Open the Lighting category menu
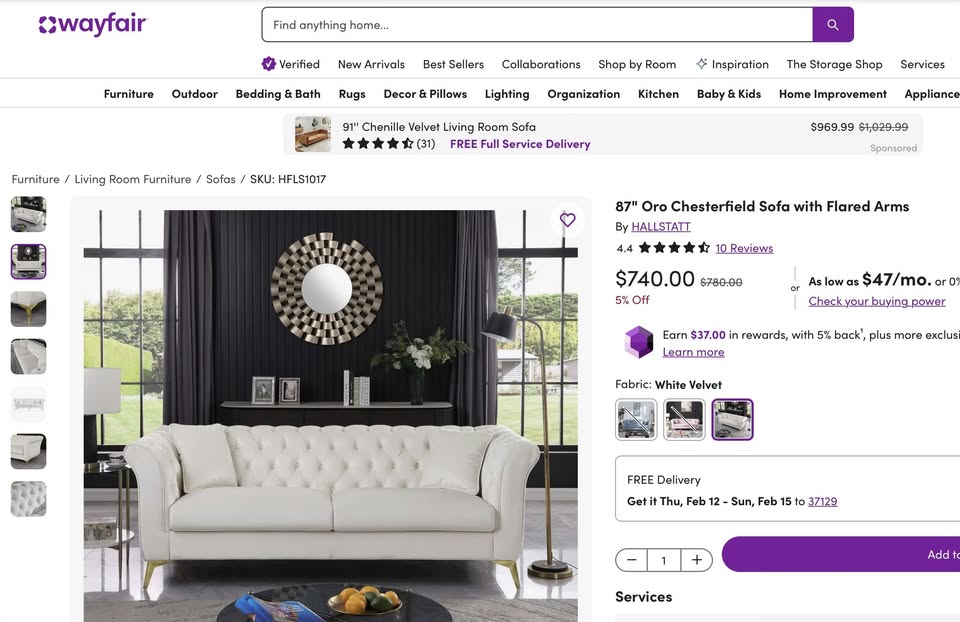 [x=507, y=94]
